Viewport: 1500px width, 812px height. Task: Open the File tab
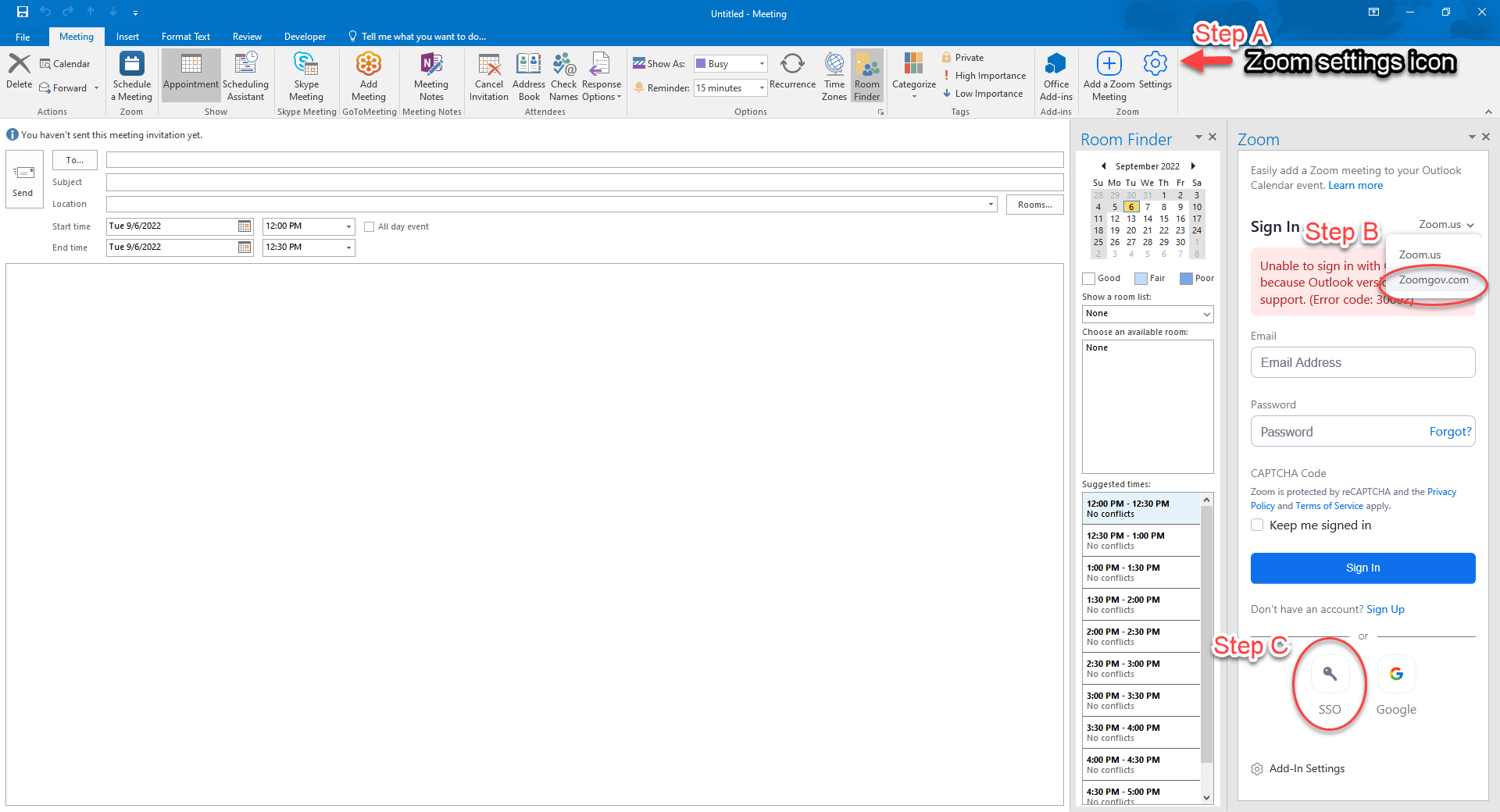23,37
